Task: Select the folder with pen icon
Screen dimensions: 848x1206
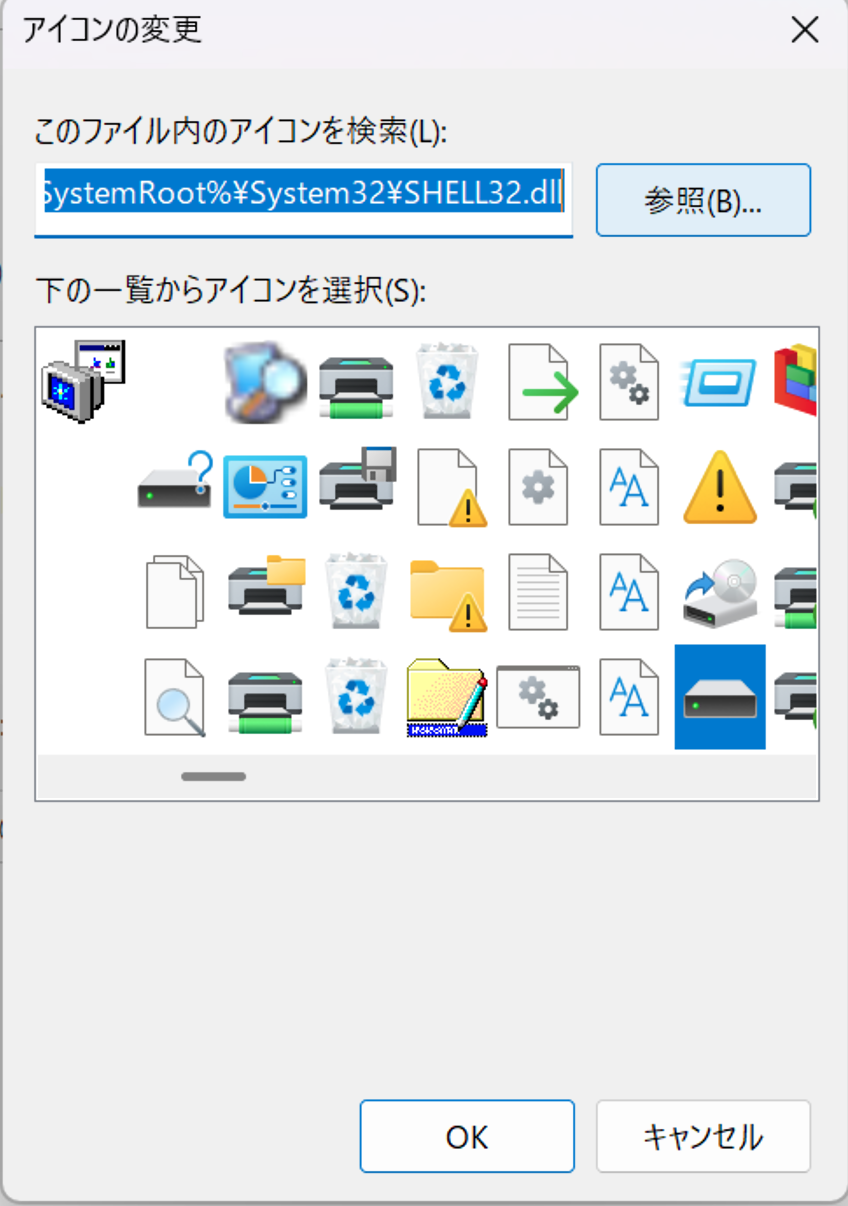Action: point(447,697)
